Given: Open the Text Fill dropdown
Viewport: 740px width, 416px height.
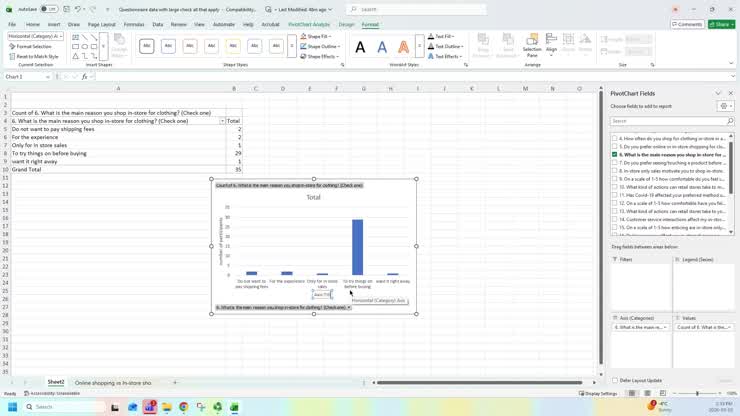Looking at the screenshot, I should [441, 36].
